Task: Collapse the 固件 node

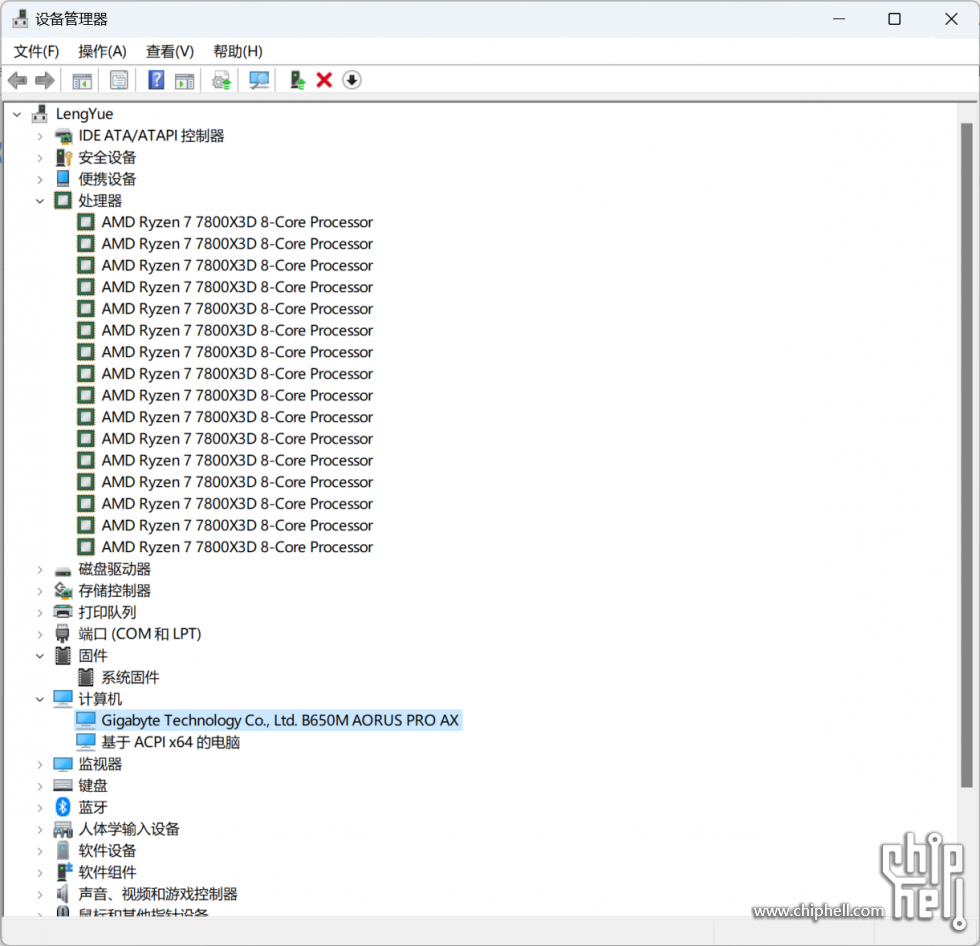Action: click(40, 656)
